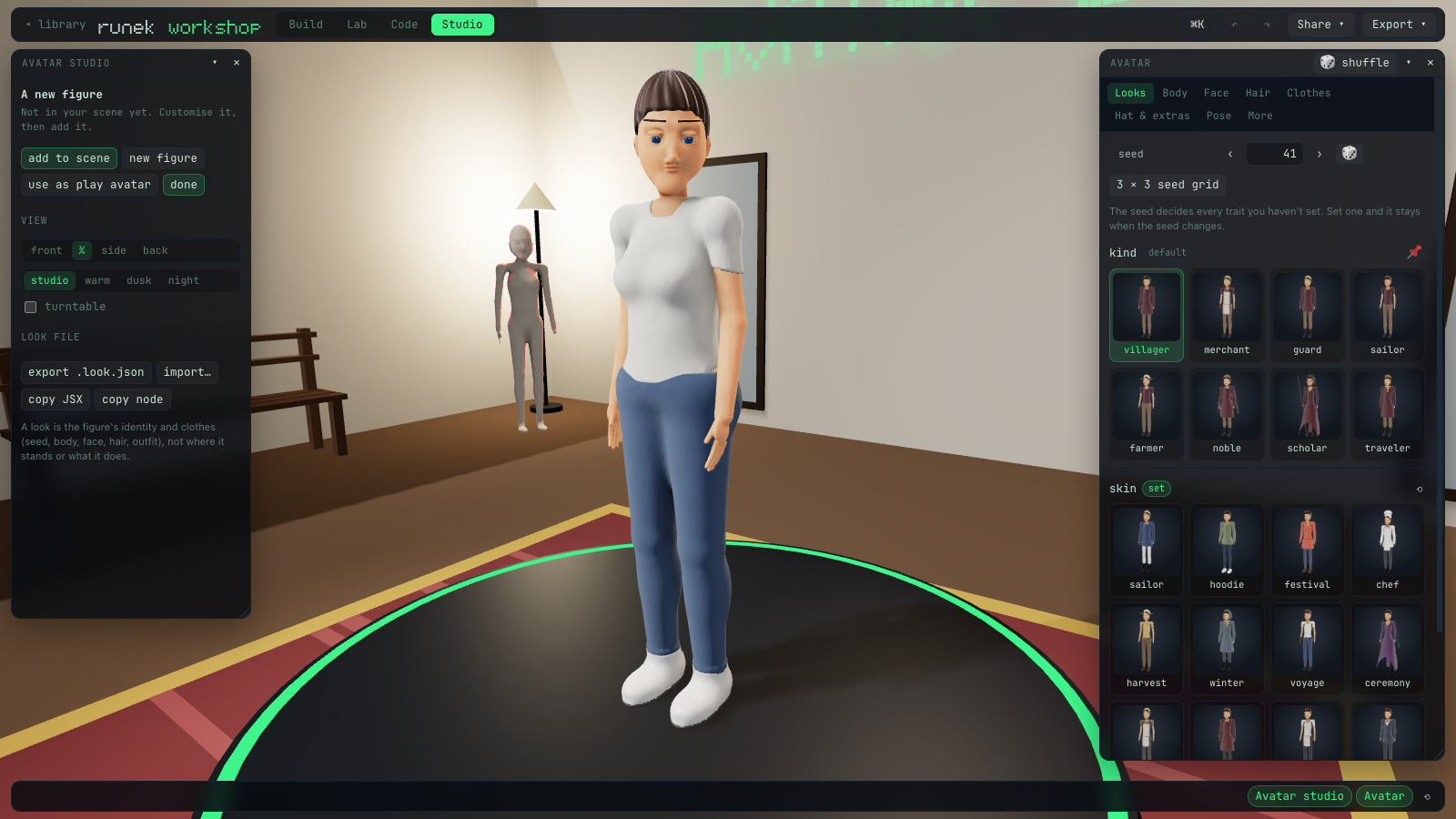1456x819 pixels.
Task: Click the dice icon next to the seed field
Action: [1350, 154]
